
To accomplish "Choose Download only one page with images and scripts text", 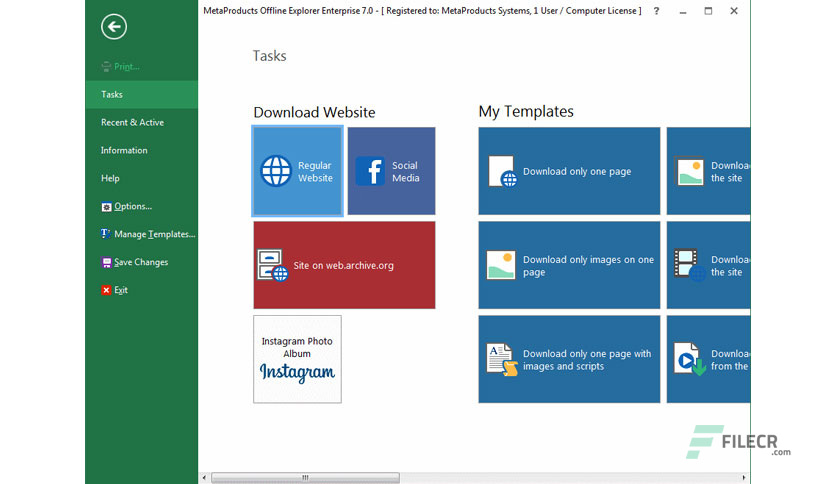I will coord(587,360).
